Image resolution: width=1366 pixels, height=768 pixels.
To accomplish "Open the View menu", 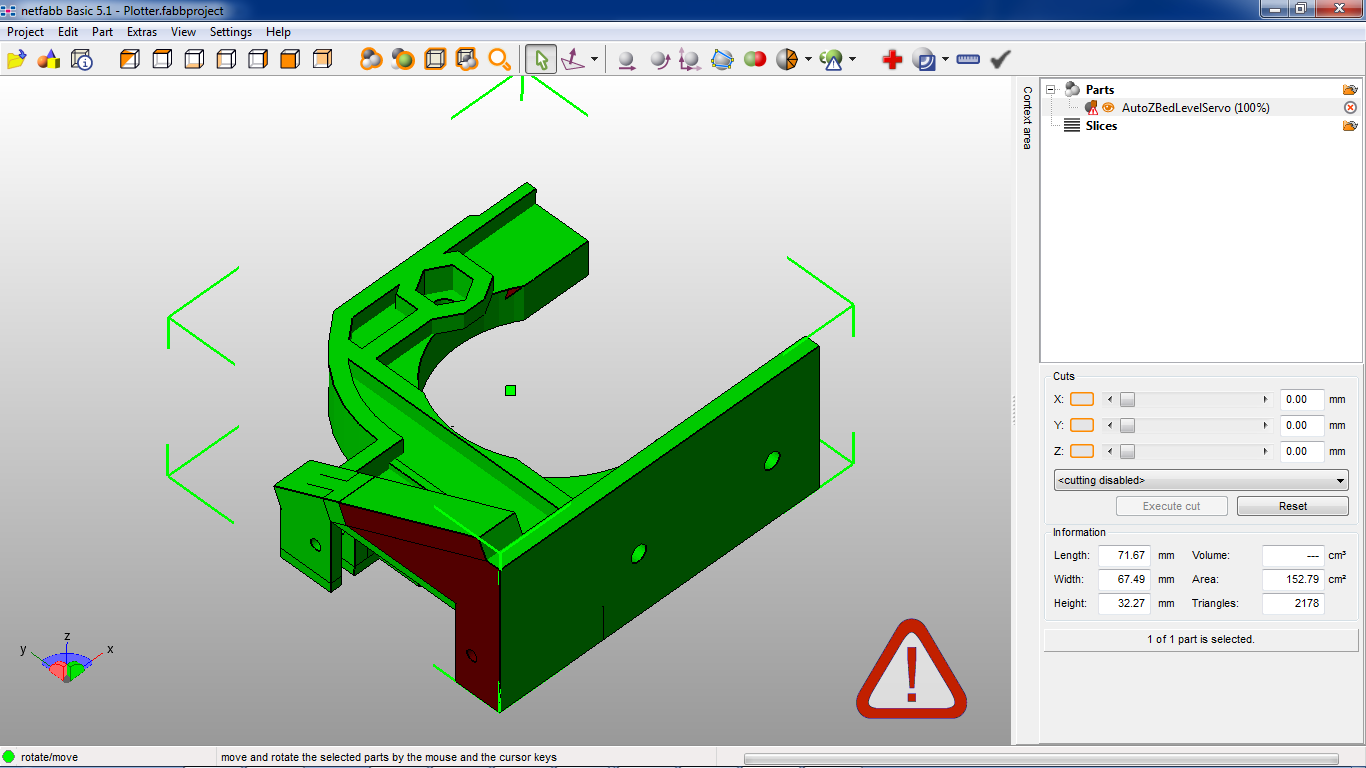I will (183, 32).
